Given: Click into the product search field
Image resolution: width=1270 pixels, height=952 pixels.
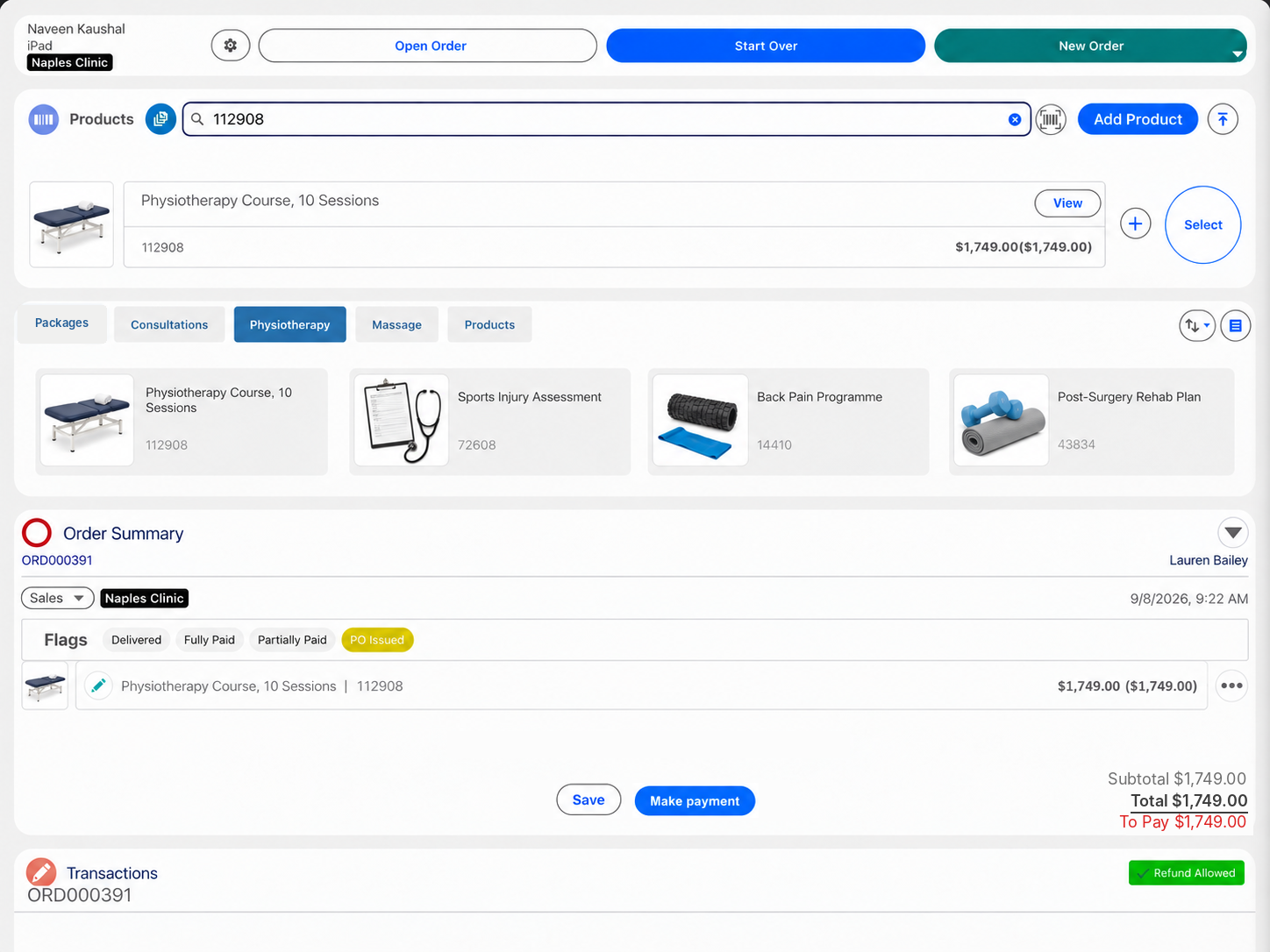Looking at the screenshot, I should [606, 119].
